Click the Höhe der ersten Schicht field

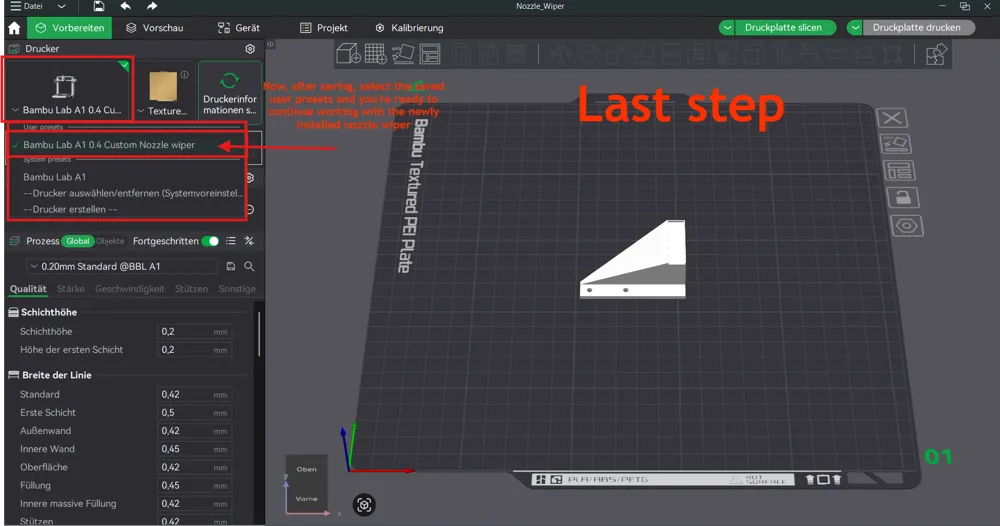click(194, 349)
